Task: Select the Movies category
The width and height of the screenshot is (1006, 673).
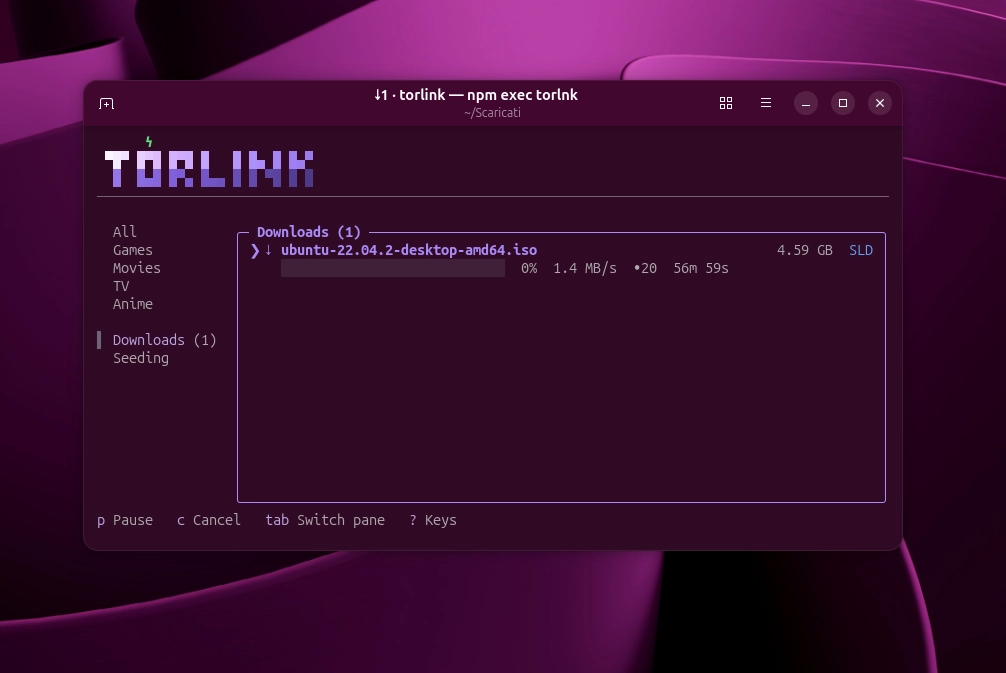Action: click(x=137, y=268)
